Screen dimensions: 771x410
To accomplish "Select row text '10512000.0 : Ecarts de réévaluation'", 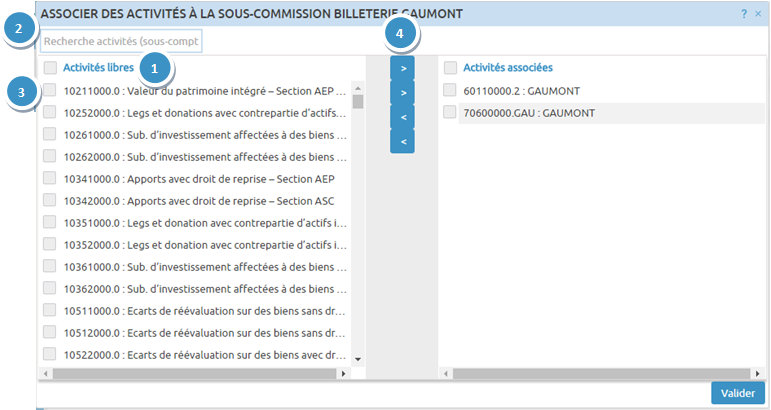I will [x=205, y=333].
